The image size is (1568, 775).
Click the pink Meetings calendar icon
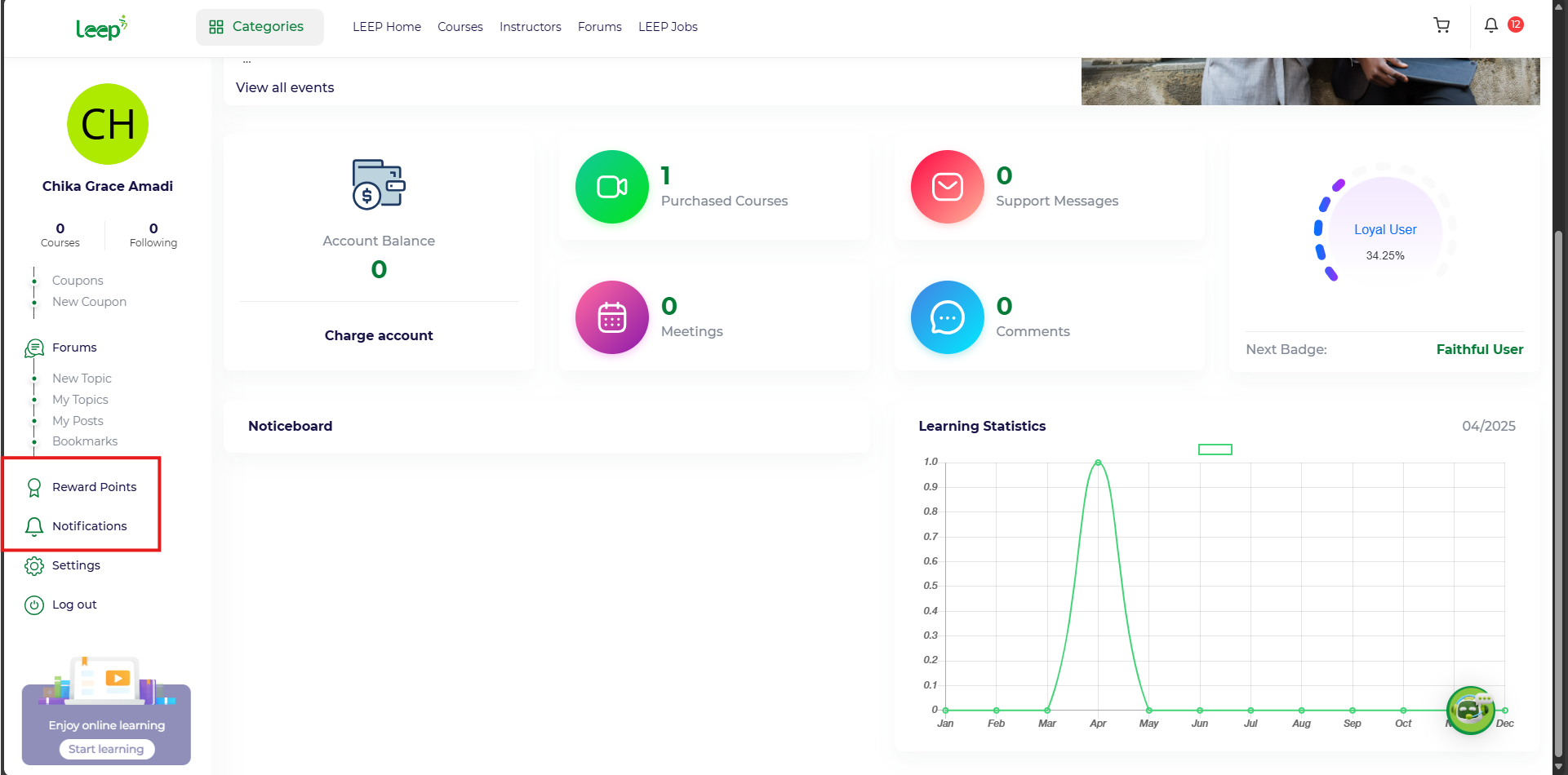coord(611,317)
